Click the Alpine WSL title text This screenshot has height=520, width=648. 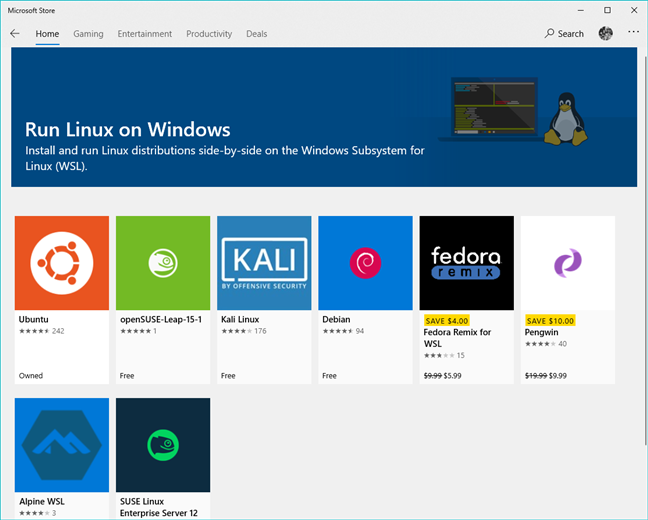42,501
